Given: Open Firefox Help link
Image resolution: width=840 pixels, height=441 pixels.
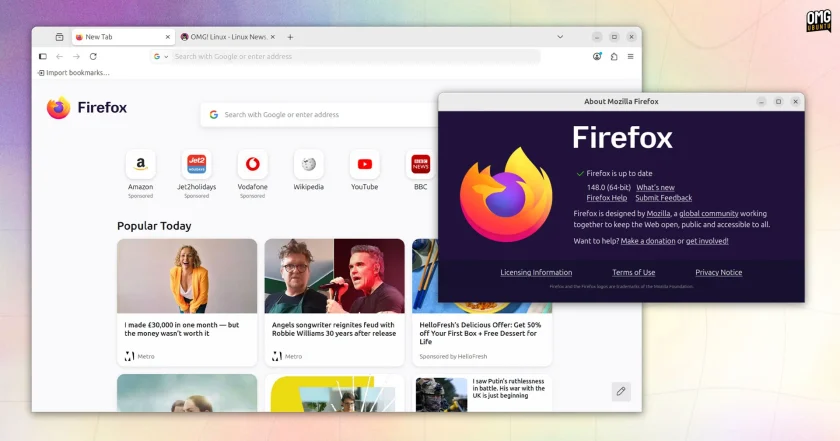Looking at the screenshot, I should (606, 198).
